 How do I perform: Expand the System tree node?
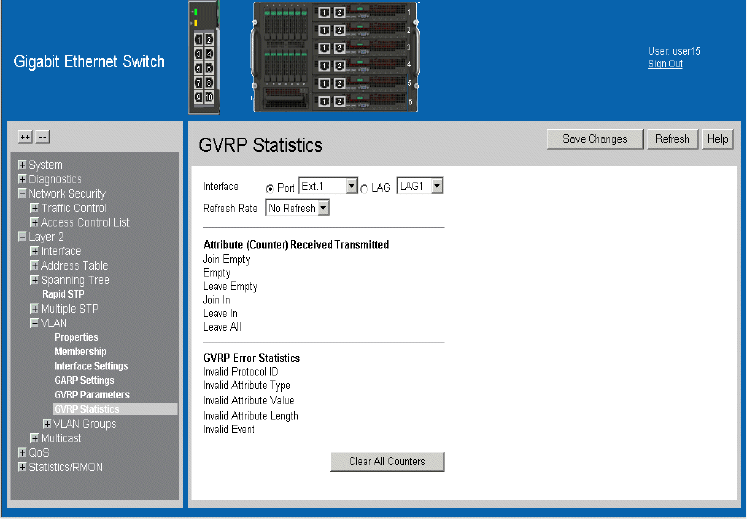tap(22, 165)
